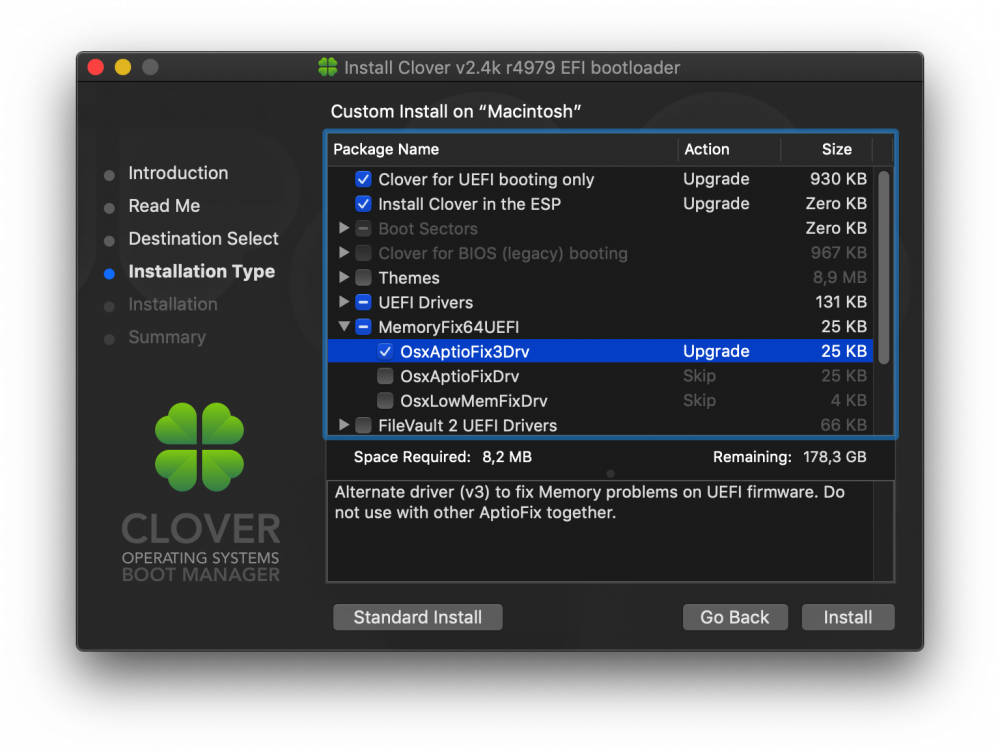
Task: Click Skip action for OsxLowMemFixDrv
Action: tap(699, 401)
